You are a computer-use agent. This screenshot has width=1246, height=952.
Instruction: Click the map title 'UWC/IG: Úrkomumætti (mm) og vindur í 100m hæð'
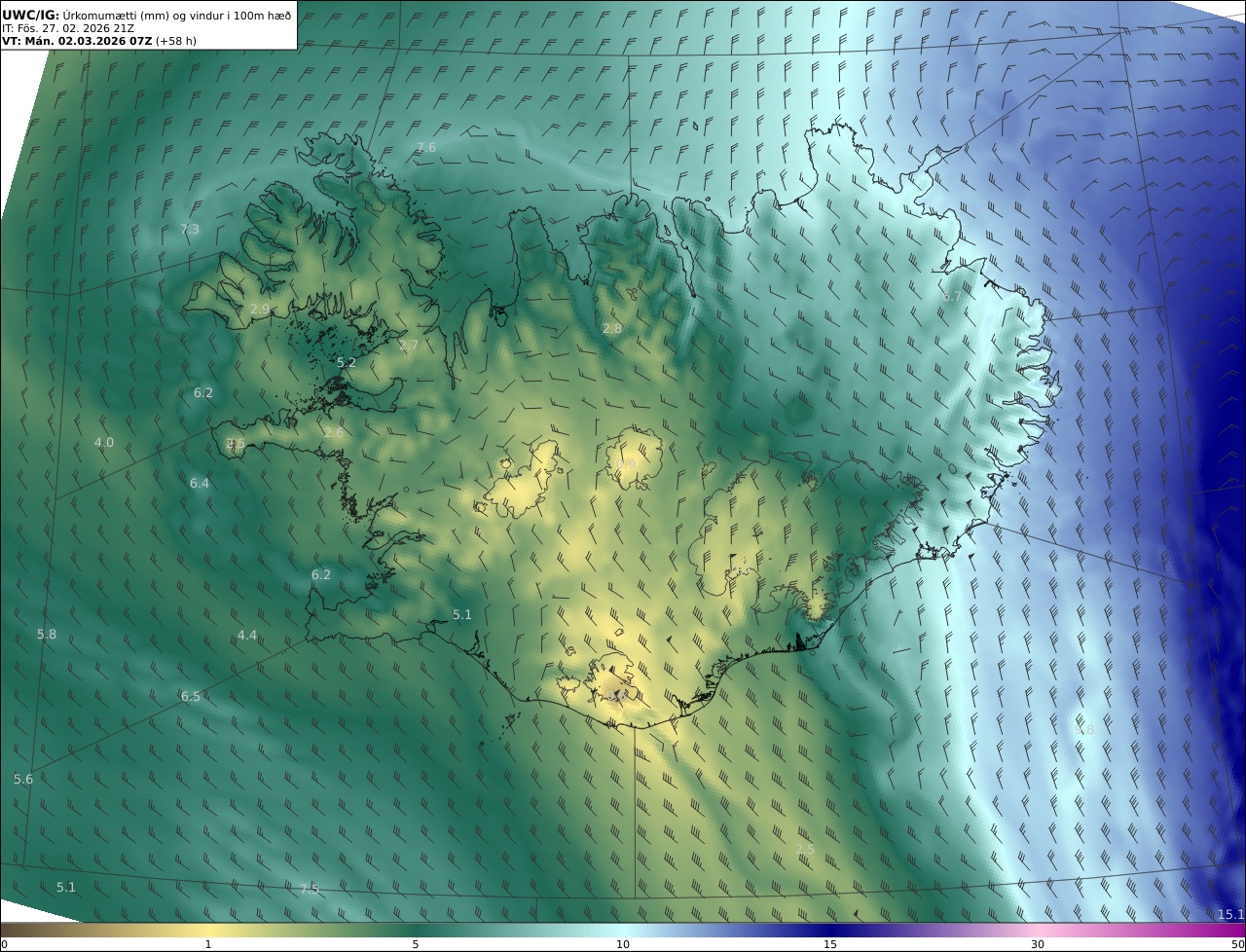click(146, 15)
